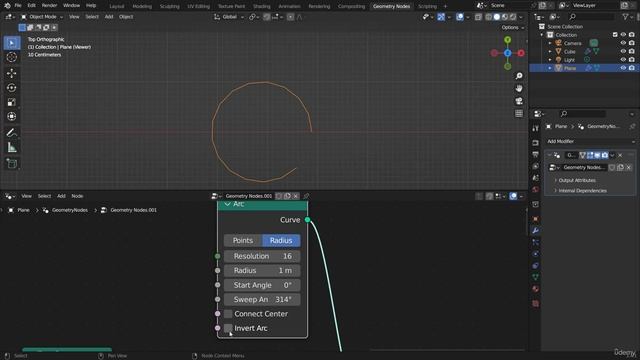Hide Light in viewport via eye icon
The image size is (640, 360).
pos(623,60)
